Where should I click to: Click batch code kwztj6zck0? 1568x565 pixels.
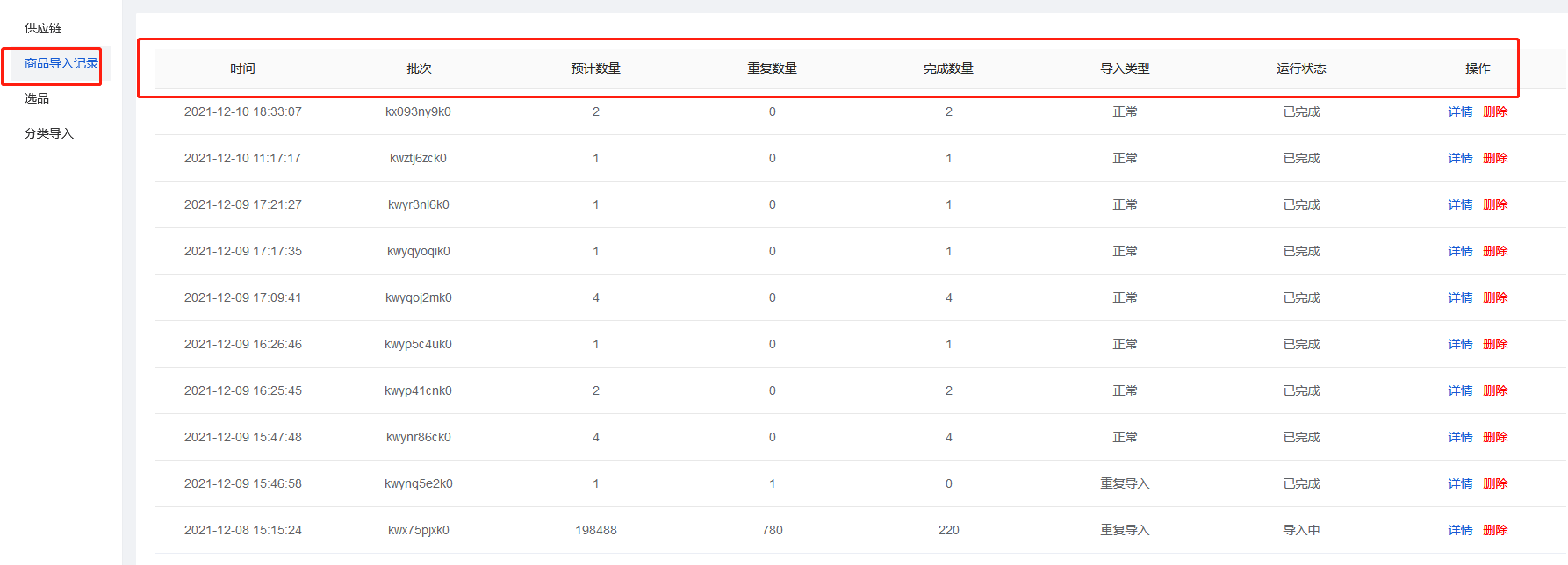coord(419,158)
